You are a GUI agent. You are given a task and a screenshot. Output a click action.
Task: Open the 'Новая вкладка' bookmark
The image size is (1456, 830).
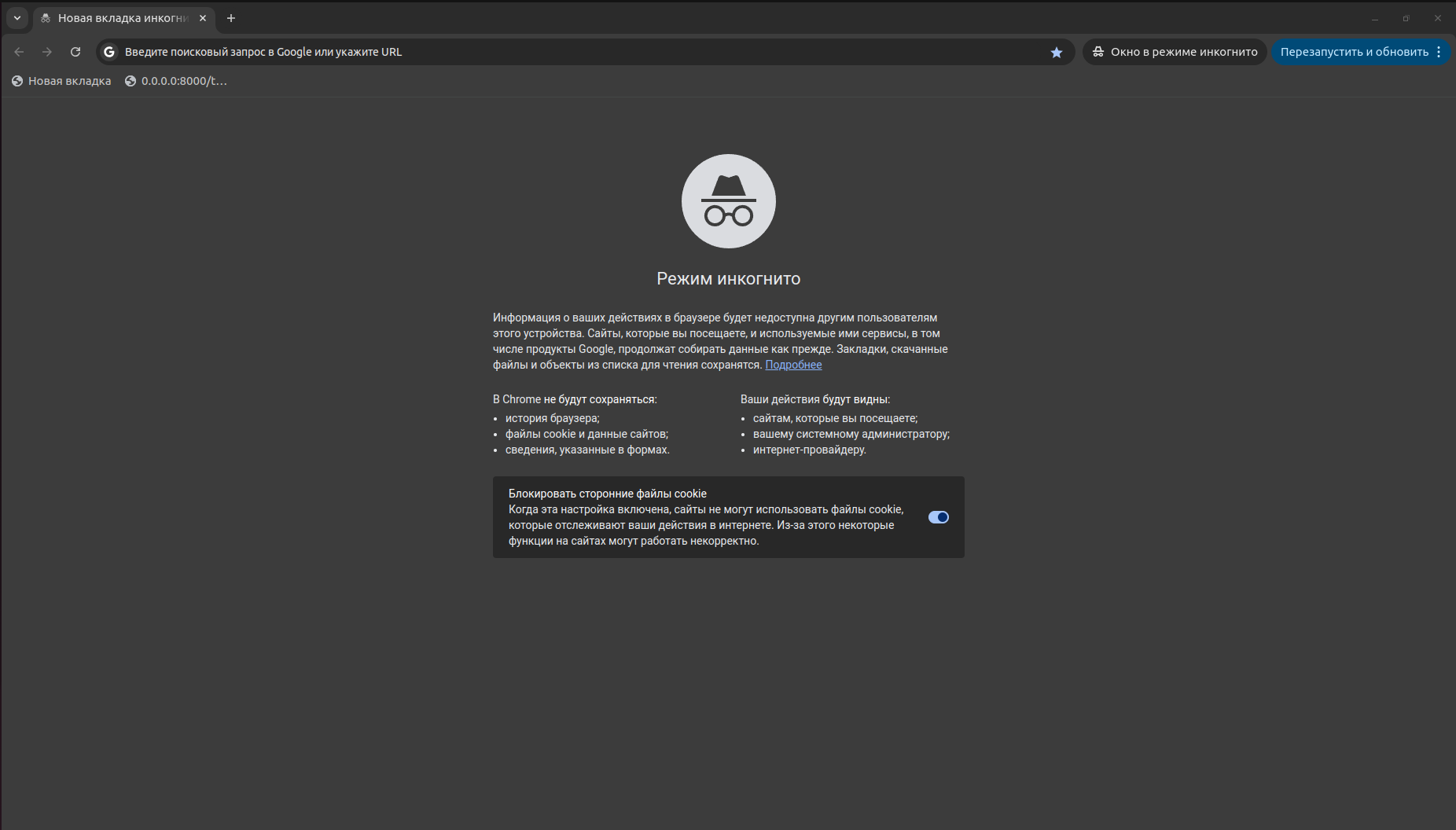tap(61, 81)
